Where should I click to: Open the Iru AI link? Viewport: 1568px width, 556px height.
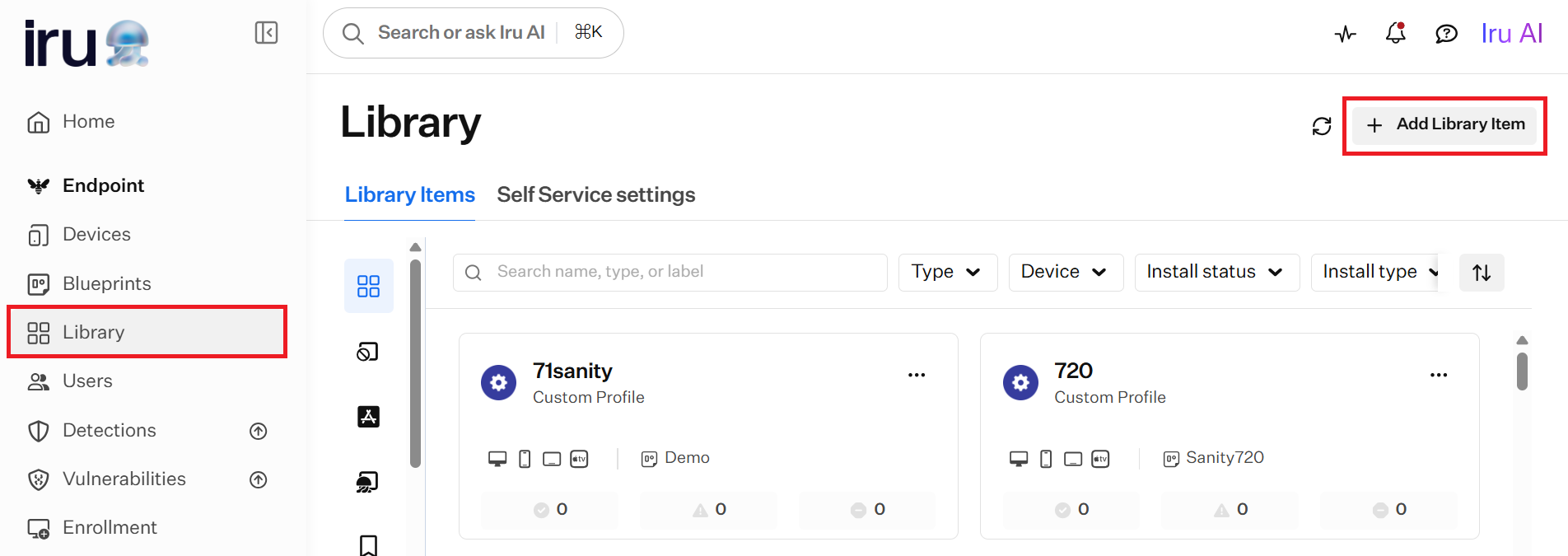pos(1511,34)
